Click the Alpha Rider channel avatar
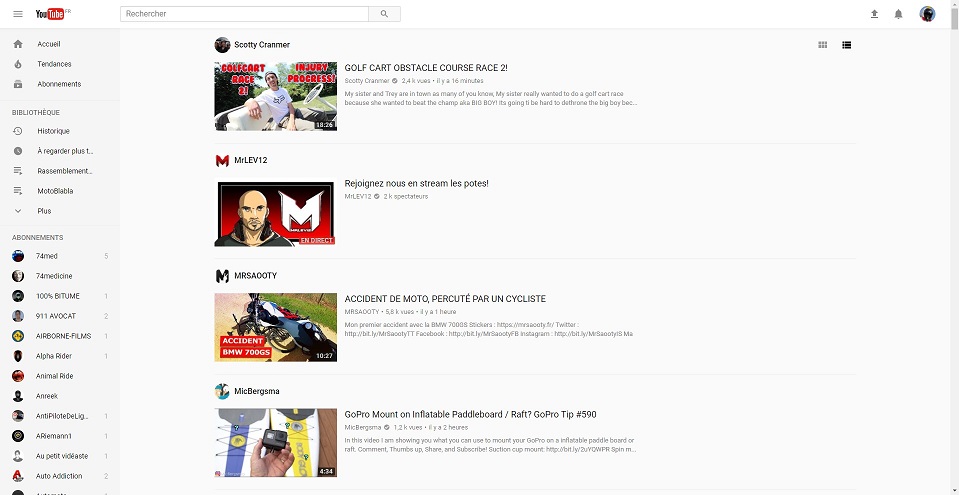Screen dimensions: 959x495 pyautogui.click(x=18, y=356)
